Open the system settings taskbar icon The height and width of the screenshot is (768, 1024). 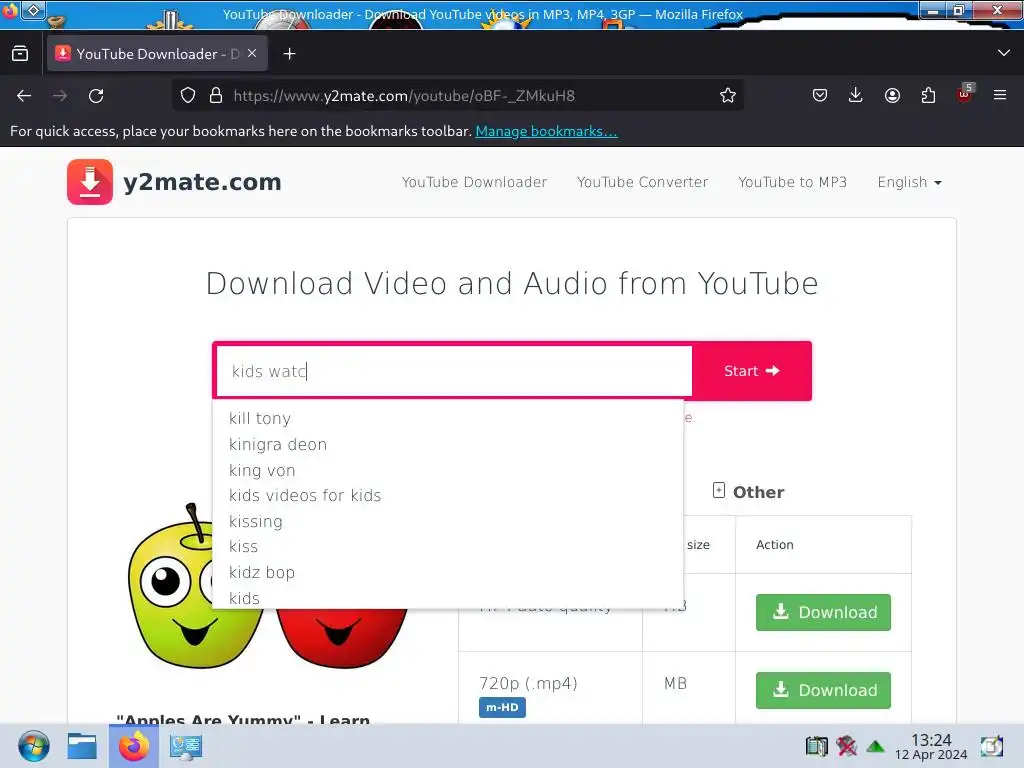[185, 746]
